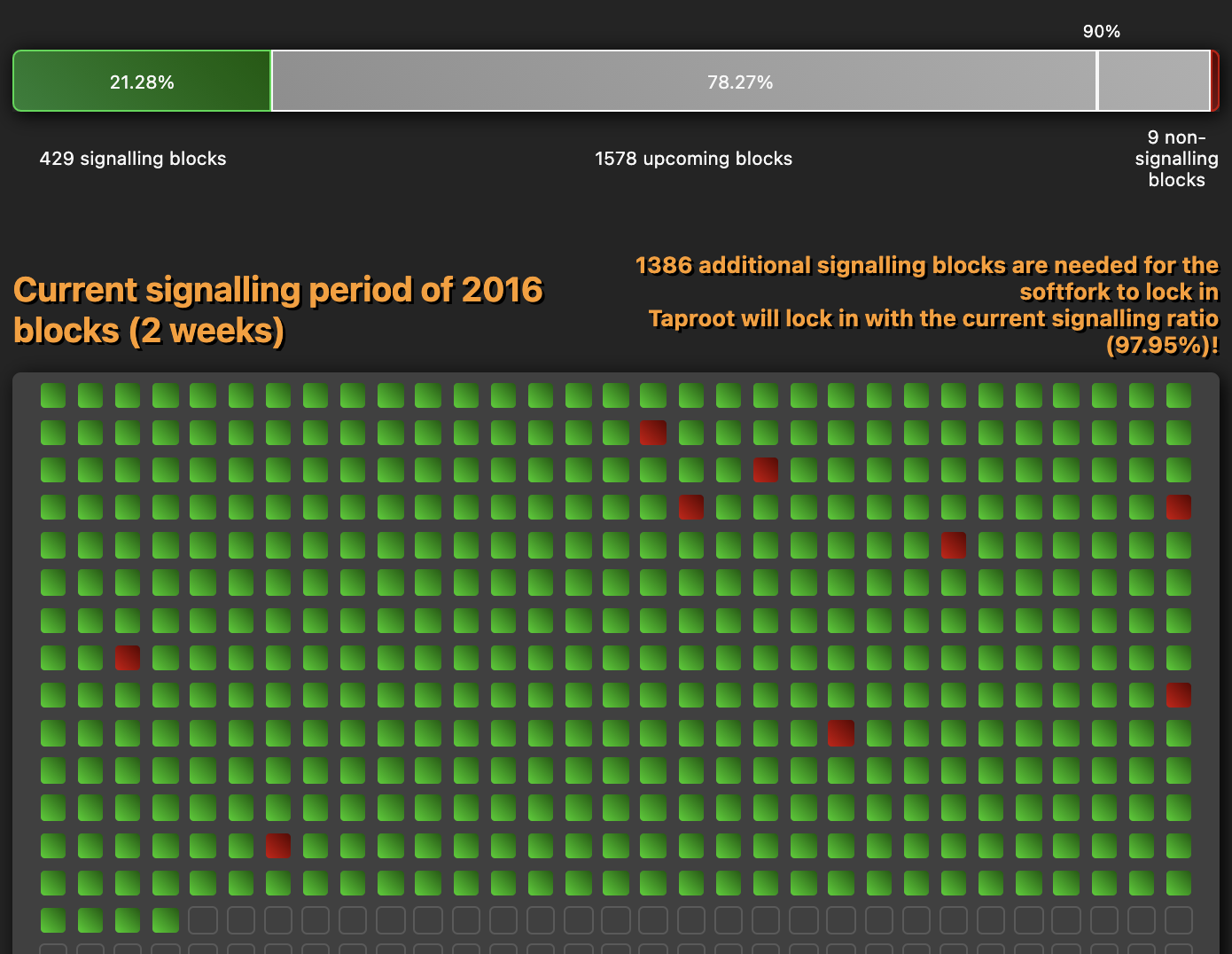Open the red block in the fifth grid row
The image size is (1232, 954).
[954, 545]
